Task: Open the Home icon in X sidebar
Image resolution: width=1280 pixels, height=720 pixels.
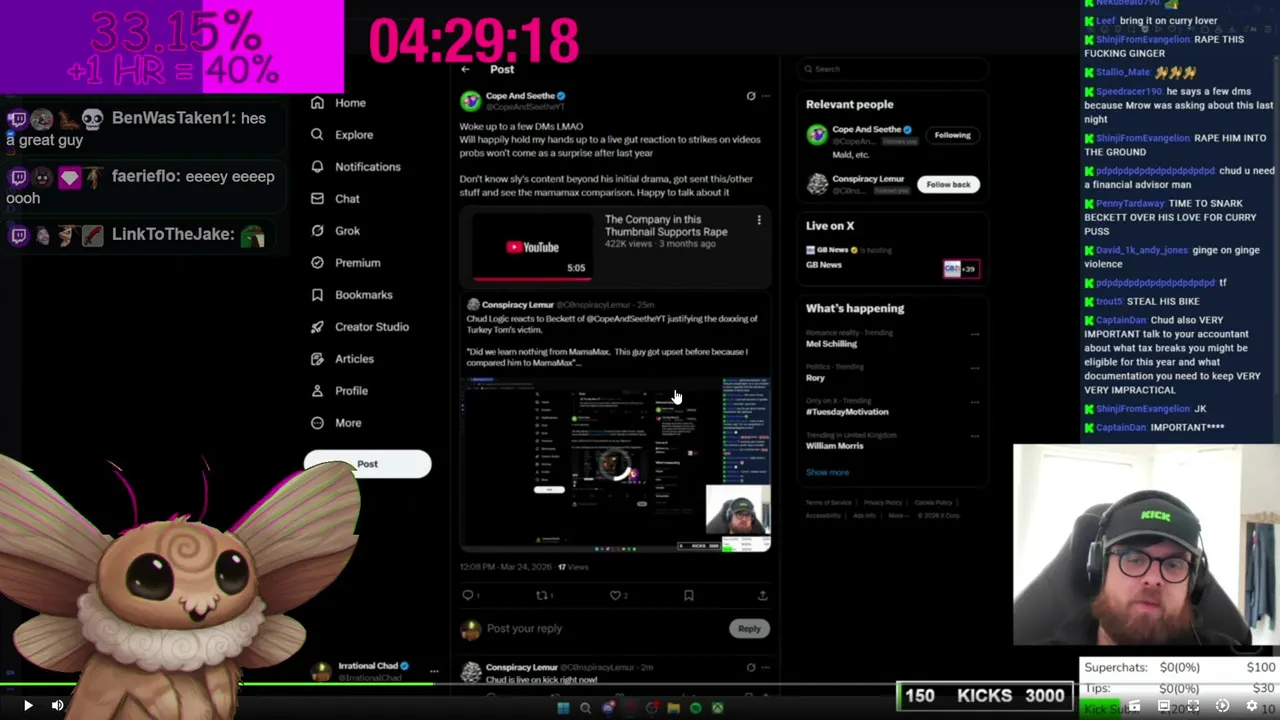Action: click(x=317, y=103)
